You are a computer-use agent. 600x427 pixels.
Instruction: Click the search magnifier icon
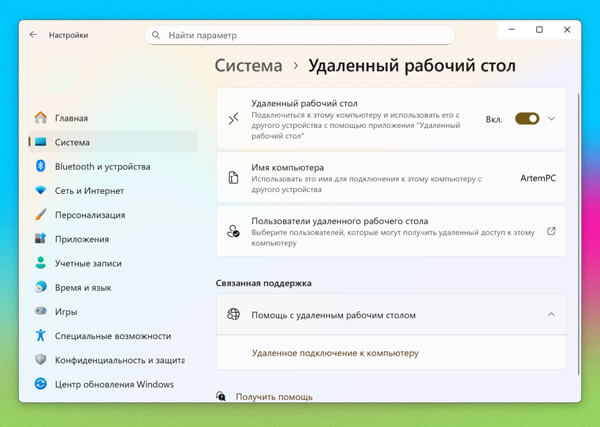(156, 35)
